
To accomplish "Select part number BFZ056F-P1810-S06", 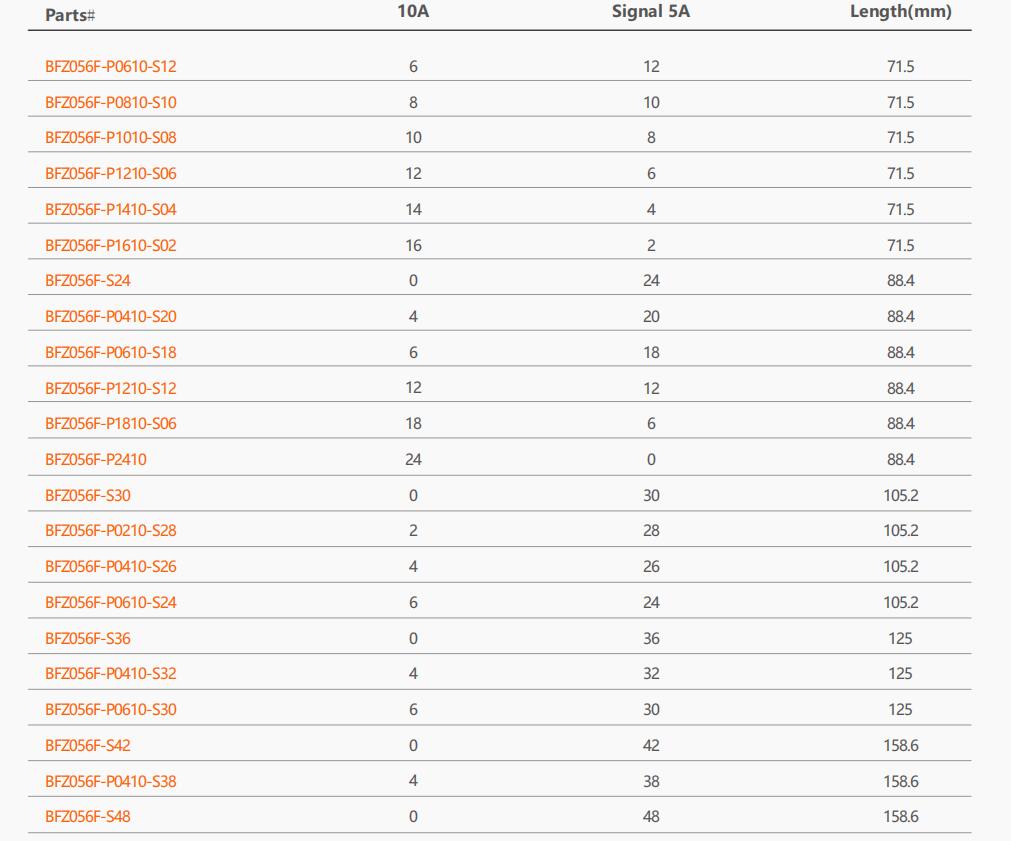I will (x=110, y=424).
